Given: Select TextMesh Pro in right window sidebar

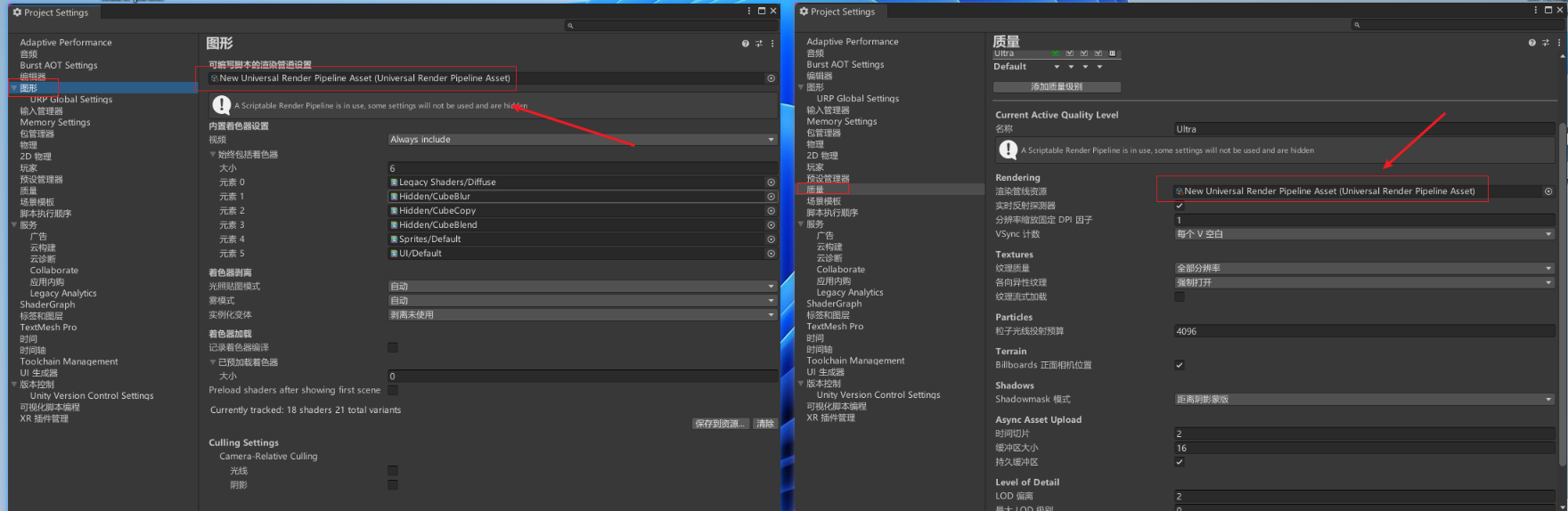Looking at the screenshot, I should [x=835, y=327].
